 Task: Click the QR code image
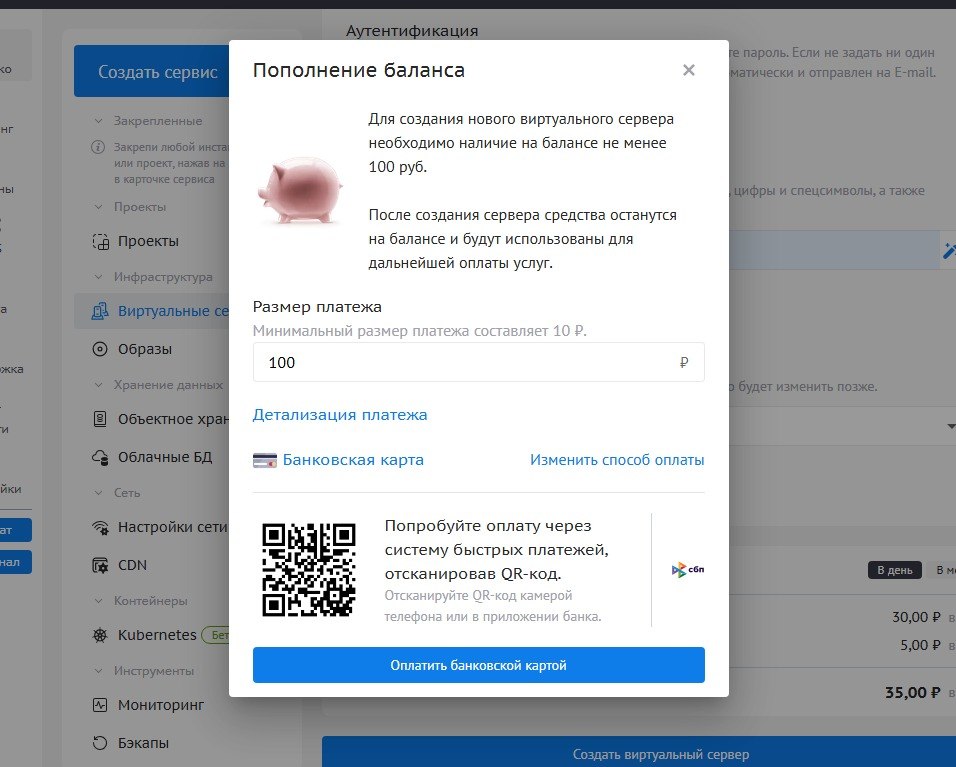point(309,569)
